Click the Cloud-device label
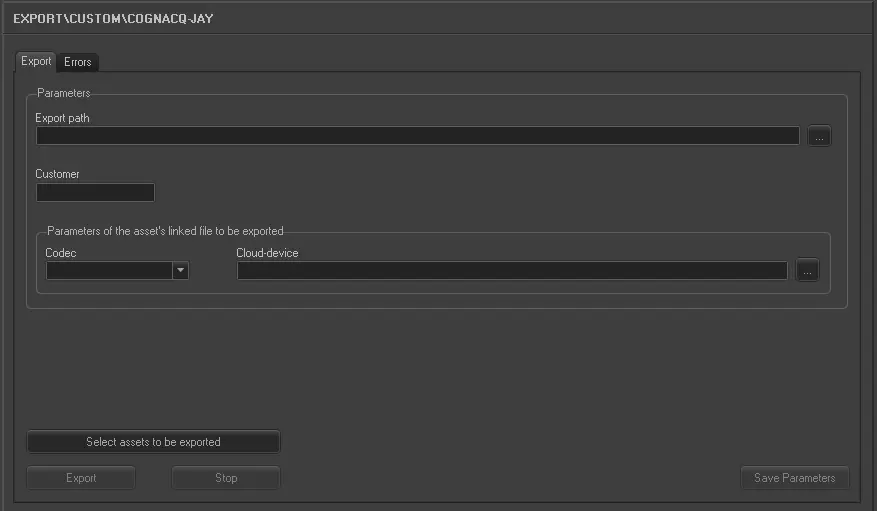877x511 pixels. coord(267,253)
